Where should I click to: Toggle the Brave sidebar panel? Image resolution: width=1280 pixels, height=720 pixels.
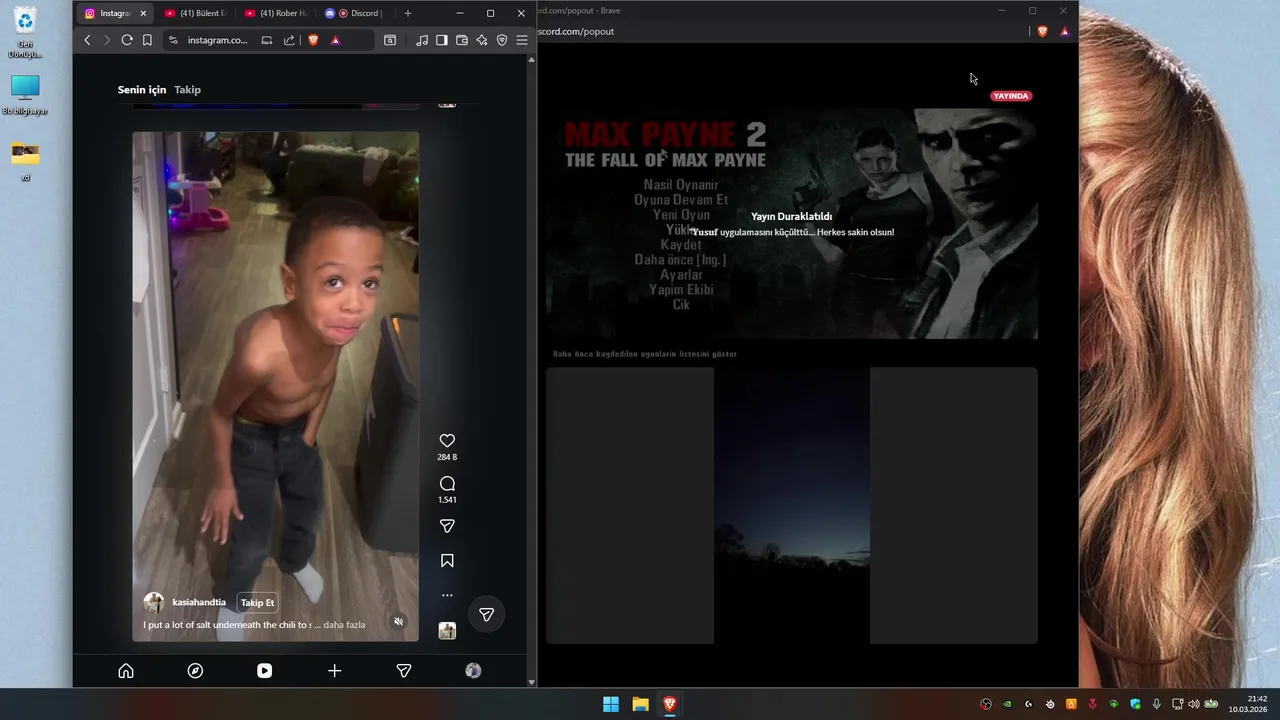[441, 40]
